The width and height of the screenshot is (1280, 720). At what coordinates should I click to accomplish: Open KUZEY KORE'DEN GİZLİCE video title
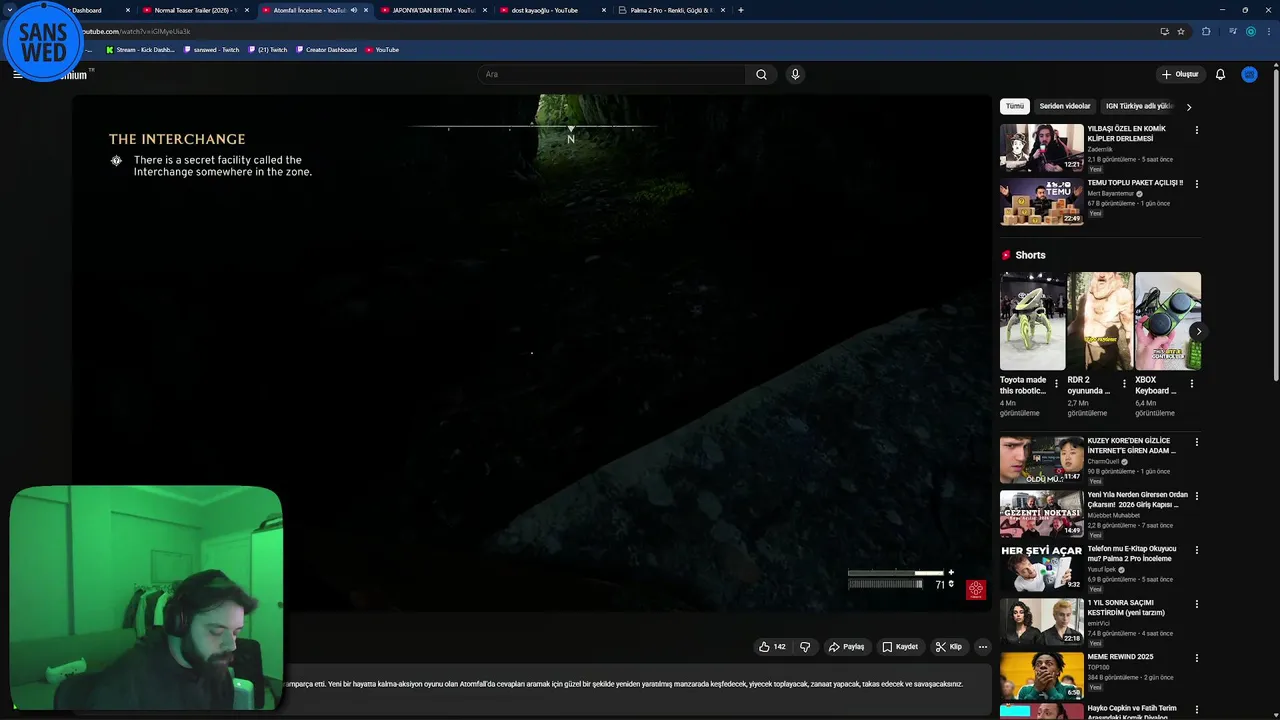(1132, 445)
